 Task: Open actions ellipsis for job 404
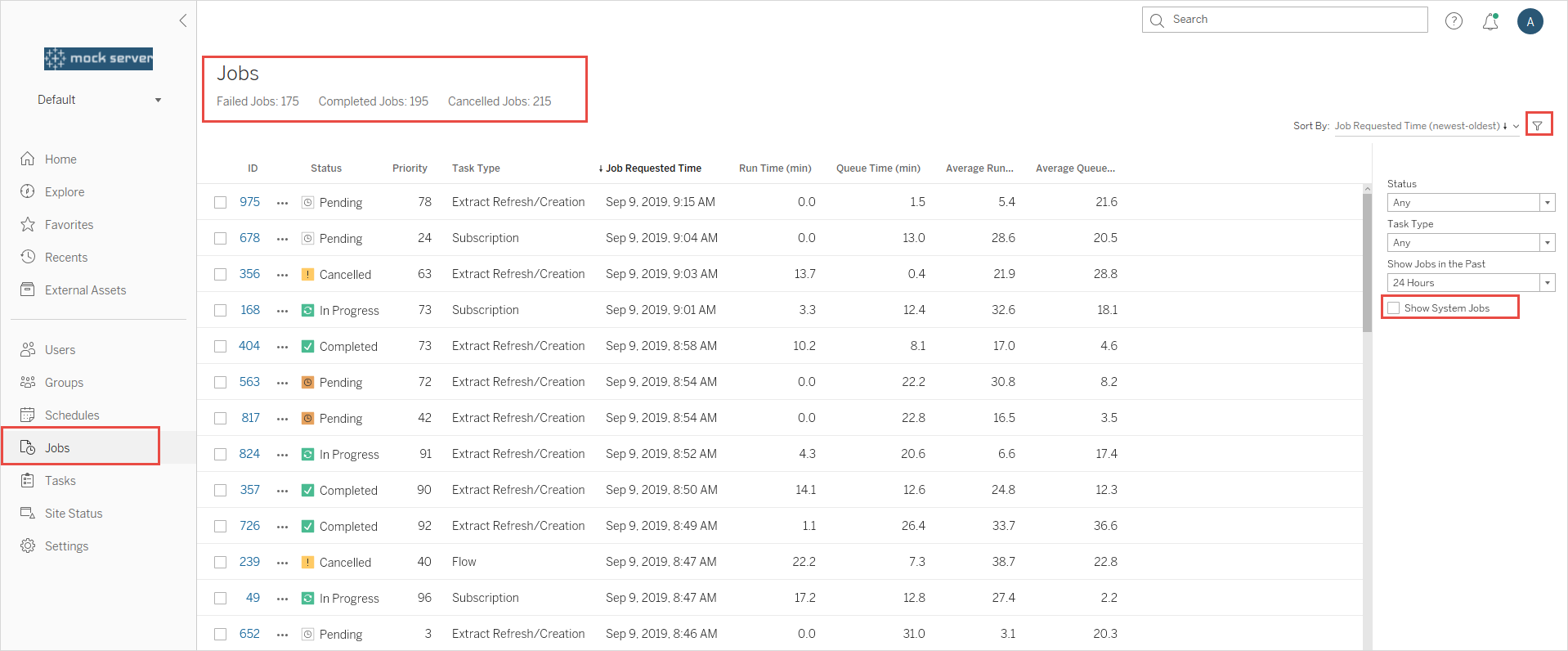283,347
